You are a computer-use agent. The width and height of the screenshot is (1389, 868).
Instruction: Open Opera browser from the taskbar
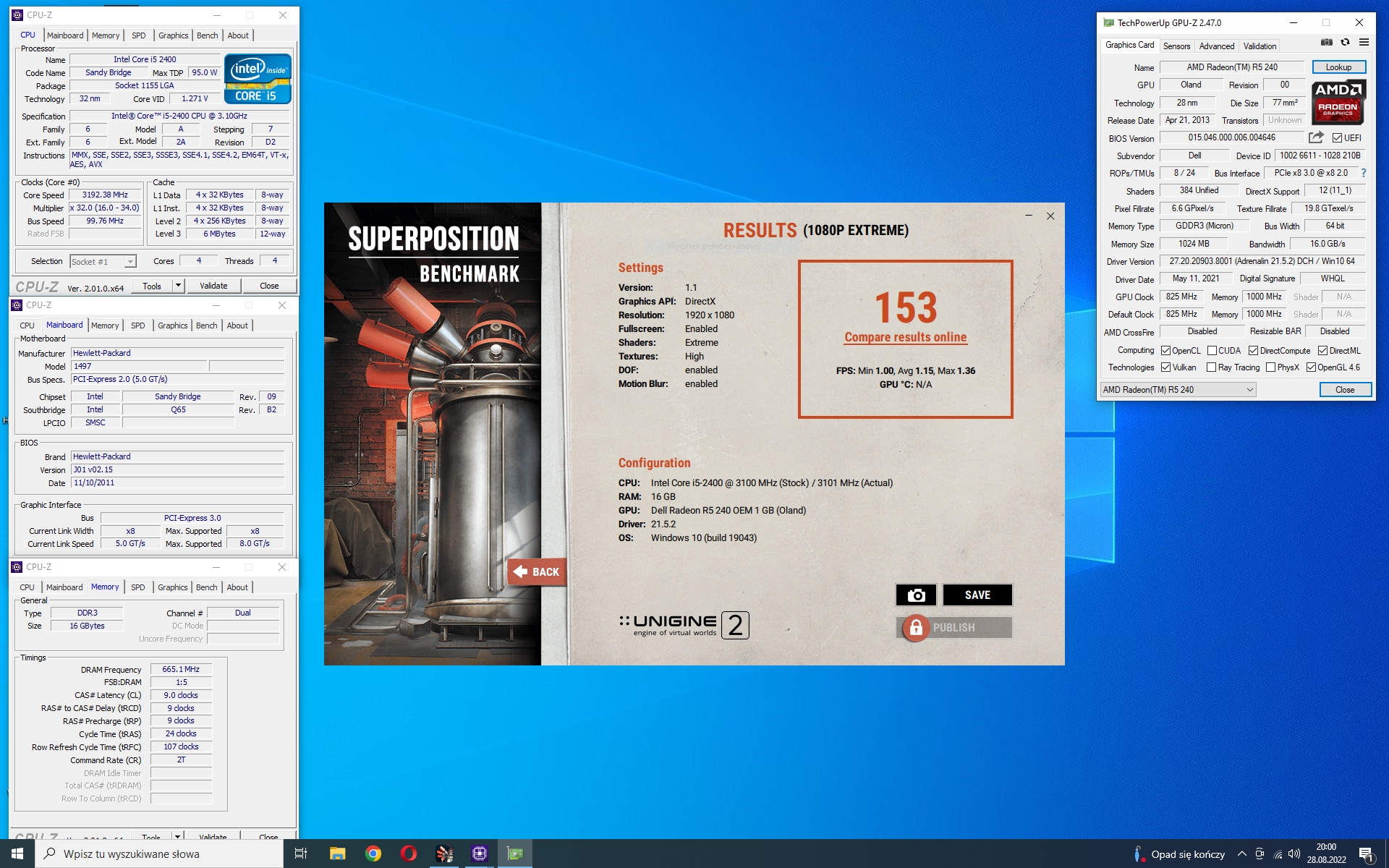[x=409, y=854]
